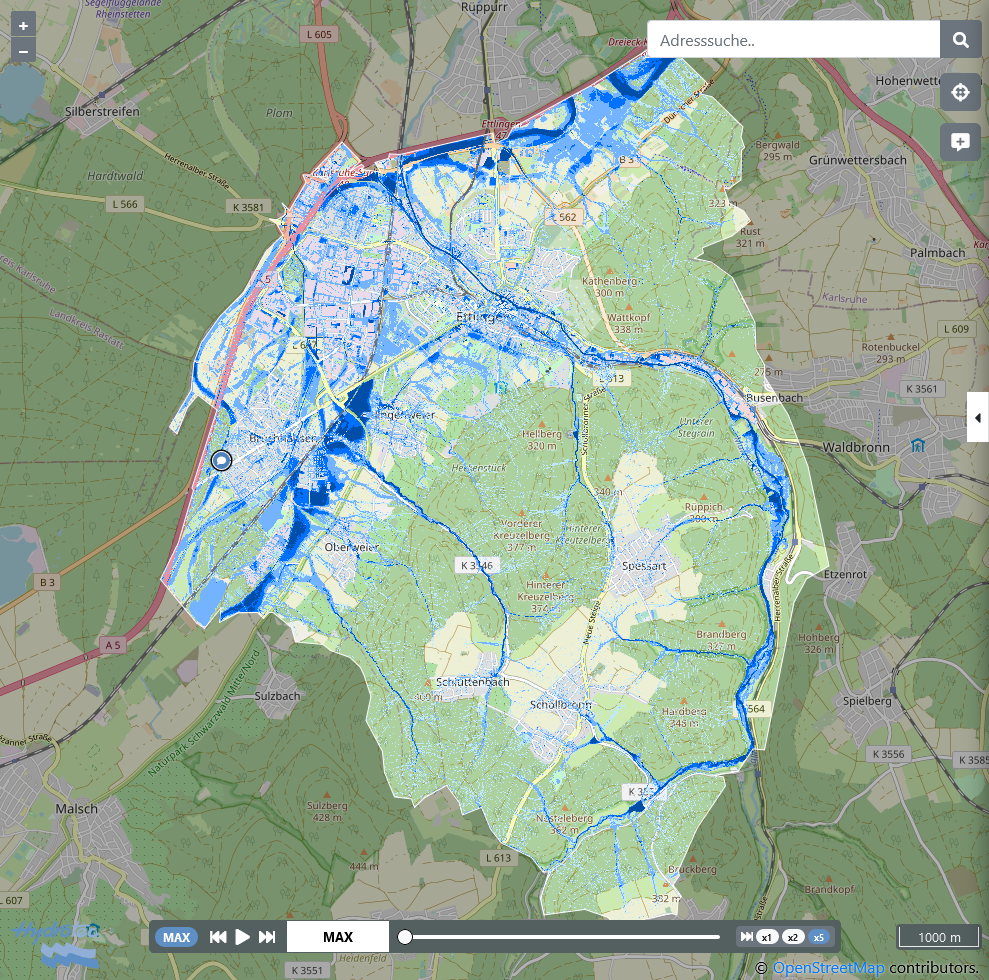Click the Hydrotec logo in bottom corner
This screenshot has height=980, width=989.
pos(58,934)
